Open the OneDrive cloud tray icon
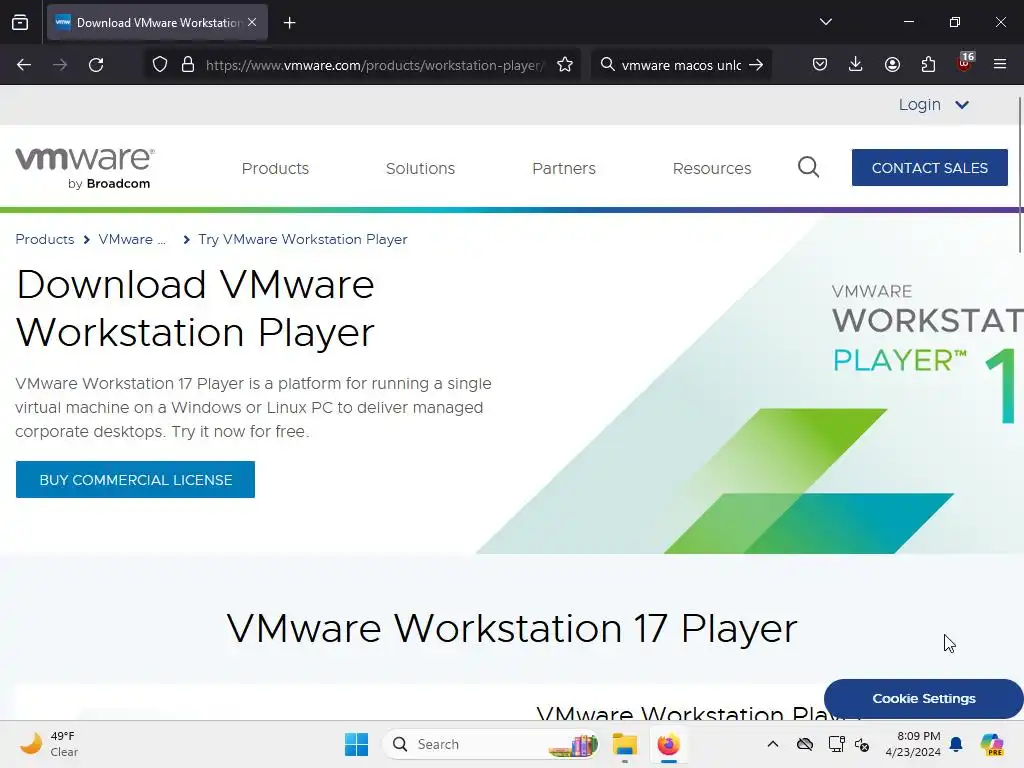The image size is (1024, 768). (805, 744)
